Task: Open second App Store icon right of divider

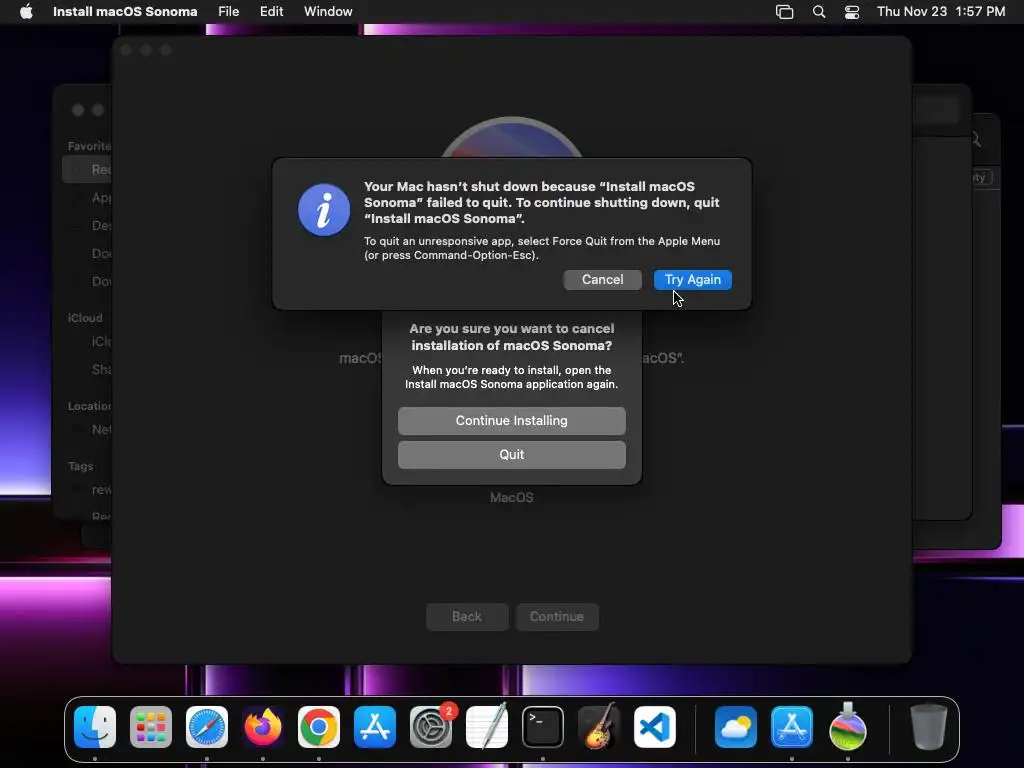Action: [792, 727]
